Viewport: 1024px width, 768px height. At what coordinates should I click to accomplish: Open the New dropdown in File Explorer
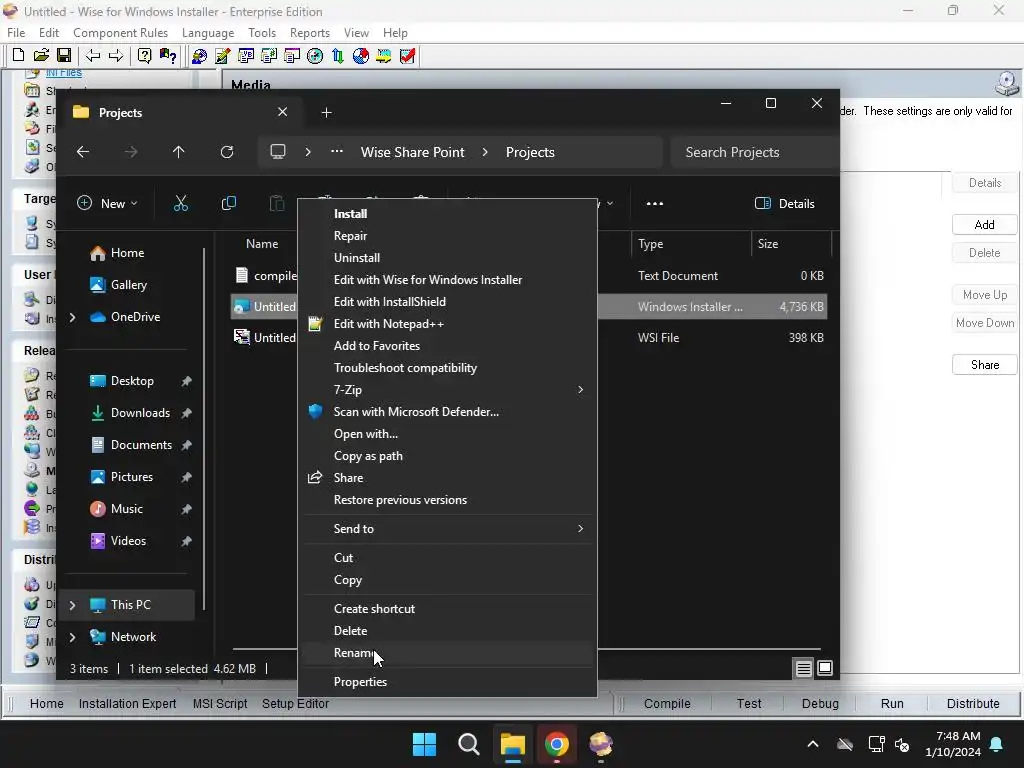pos(107,204)
